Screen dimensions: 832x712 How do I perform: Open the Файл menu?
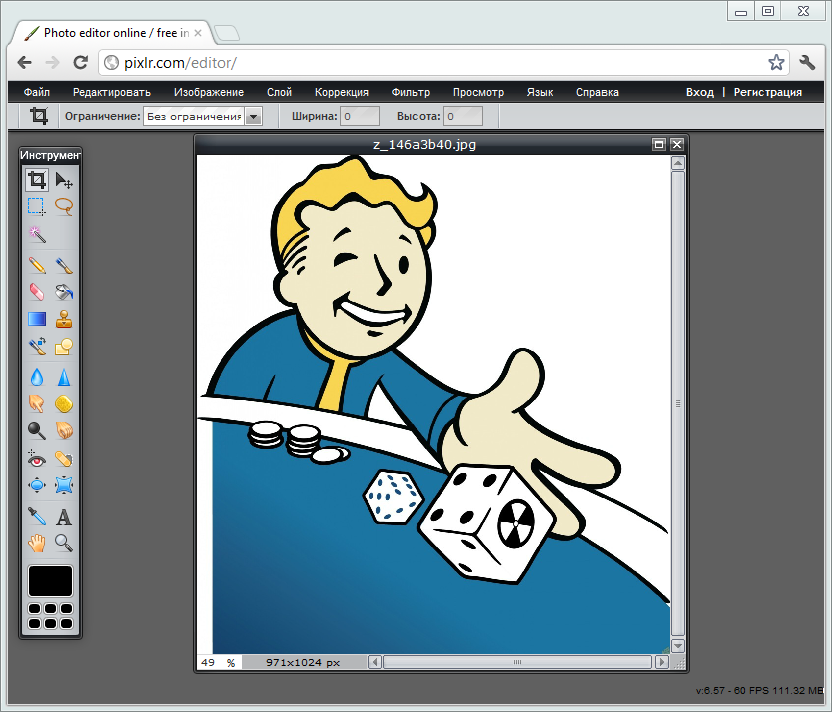tap(37, 92)
